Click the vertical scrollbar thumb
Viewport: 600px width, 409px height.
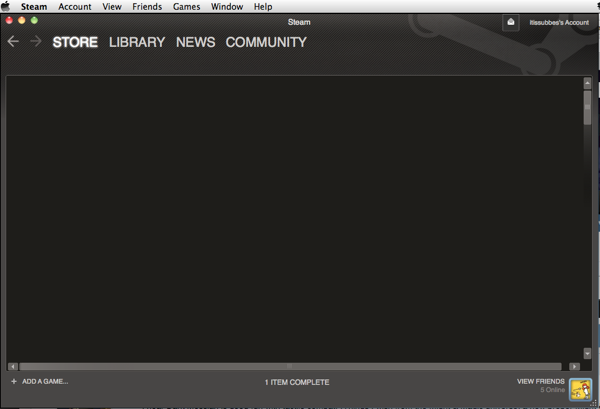click(x=587, y=108)
